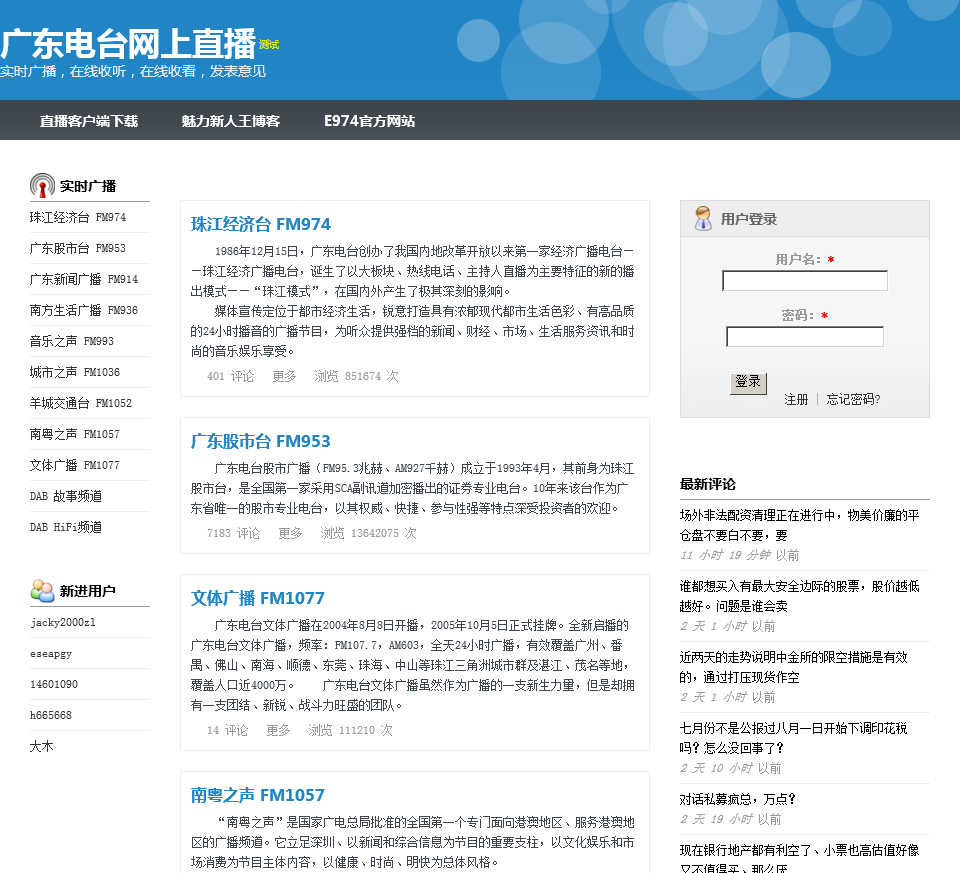Image resolution: width=960 pixels, height=873 pixels.
Task: View new user eseapgy
Action: [x=51, y=653]
